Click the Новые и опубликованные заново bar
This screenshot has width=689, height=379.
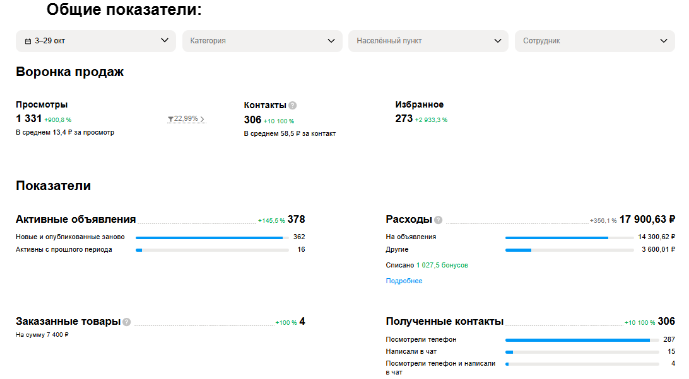point(212,238)
